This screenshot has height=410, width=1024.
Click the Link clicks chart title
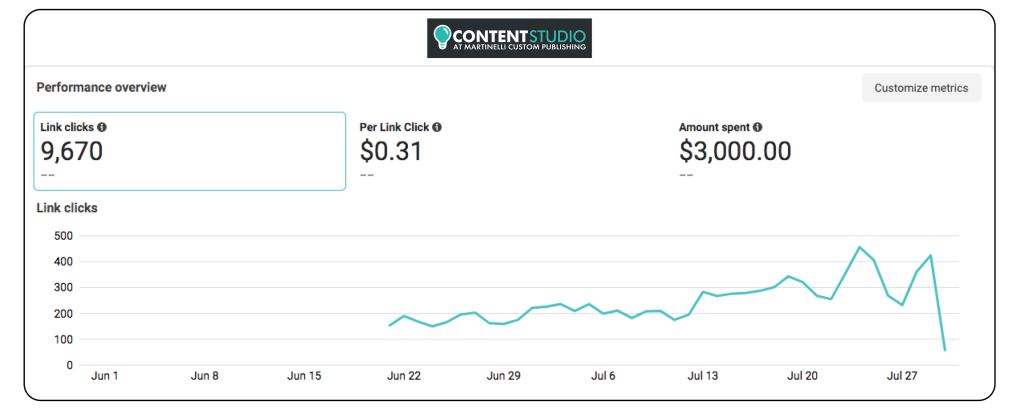click(67, 208)
